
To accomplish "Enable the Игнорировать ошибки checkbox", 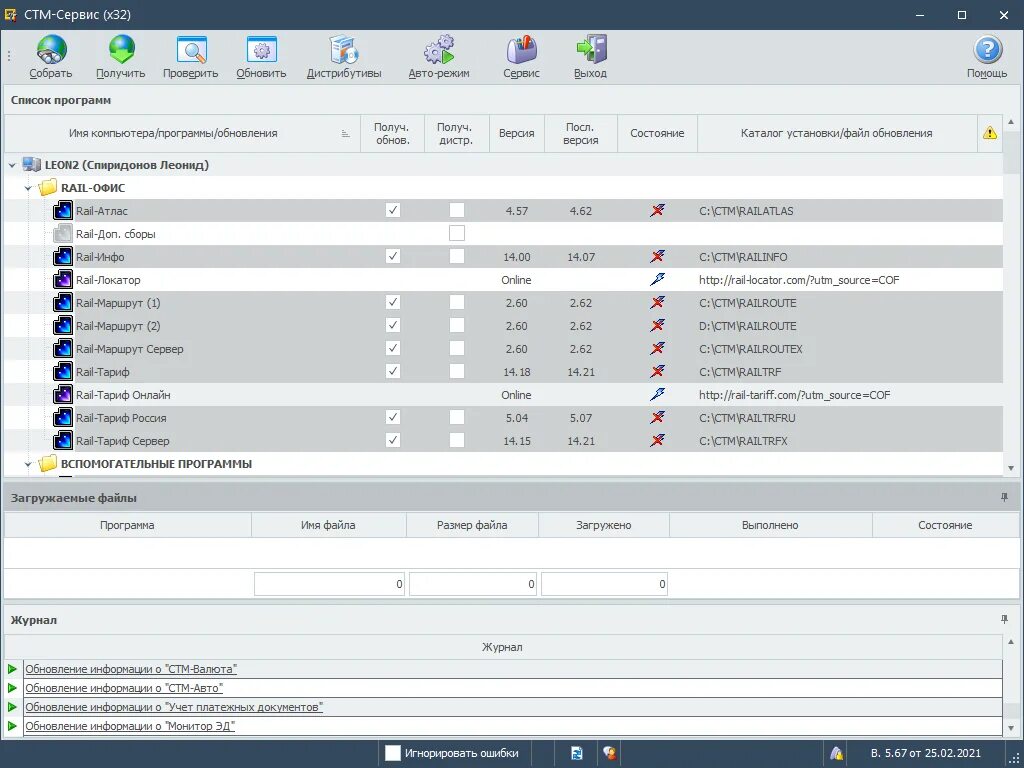I will pyautogui.click(x=392, y=753).
